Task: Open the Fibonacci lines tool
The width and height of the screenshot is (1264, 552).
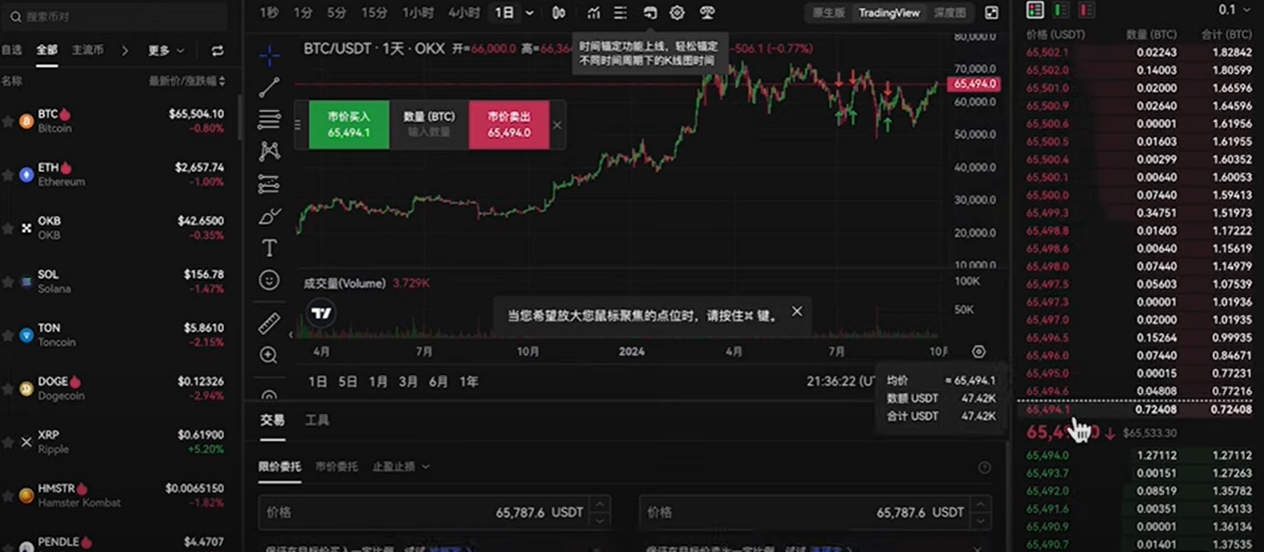Action: [x=269, y=120]
